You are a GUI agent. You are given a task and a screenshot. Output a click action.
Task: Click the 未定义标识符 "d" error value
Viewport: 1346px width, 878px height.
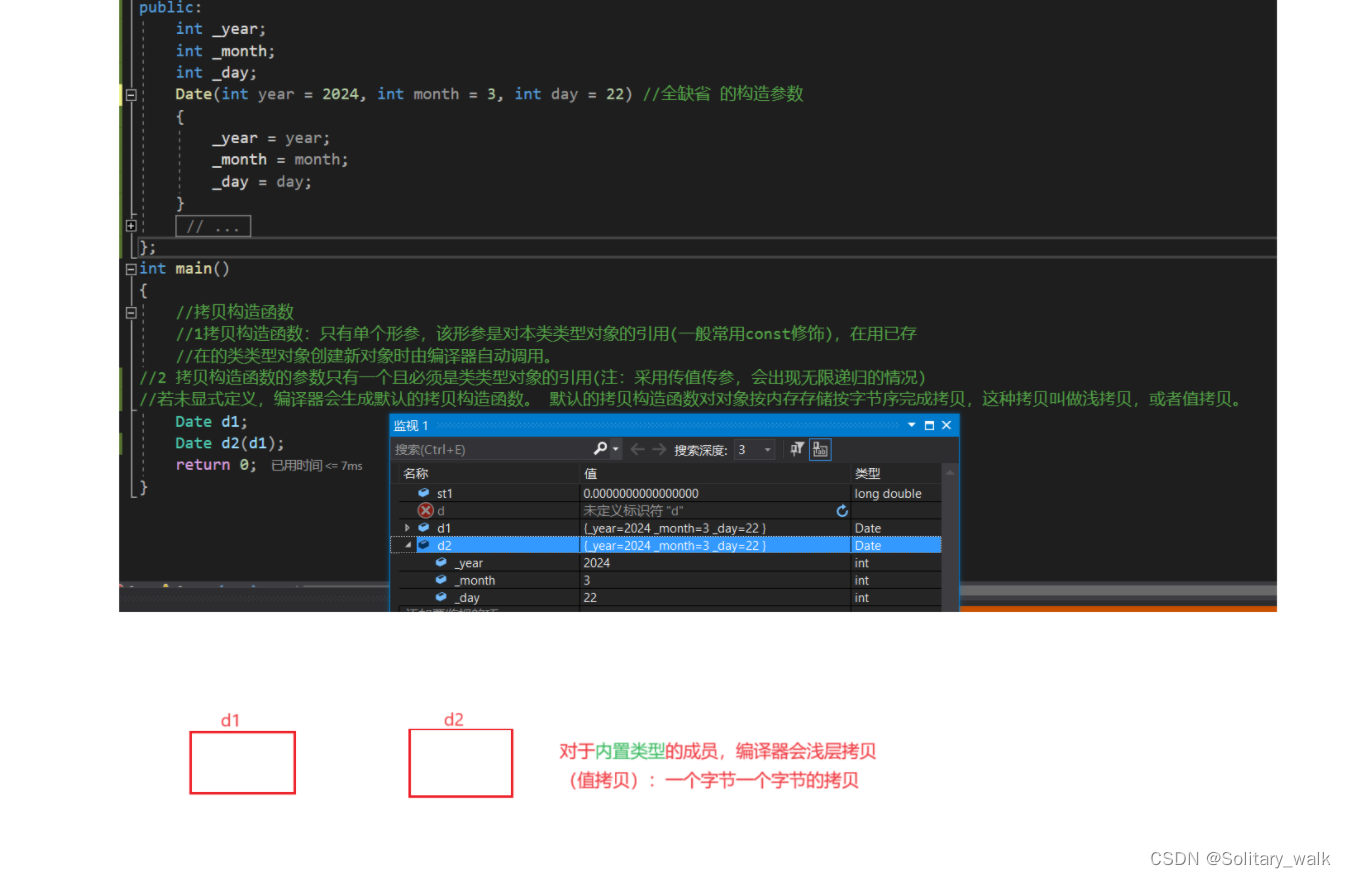click(x=633, y=510)
